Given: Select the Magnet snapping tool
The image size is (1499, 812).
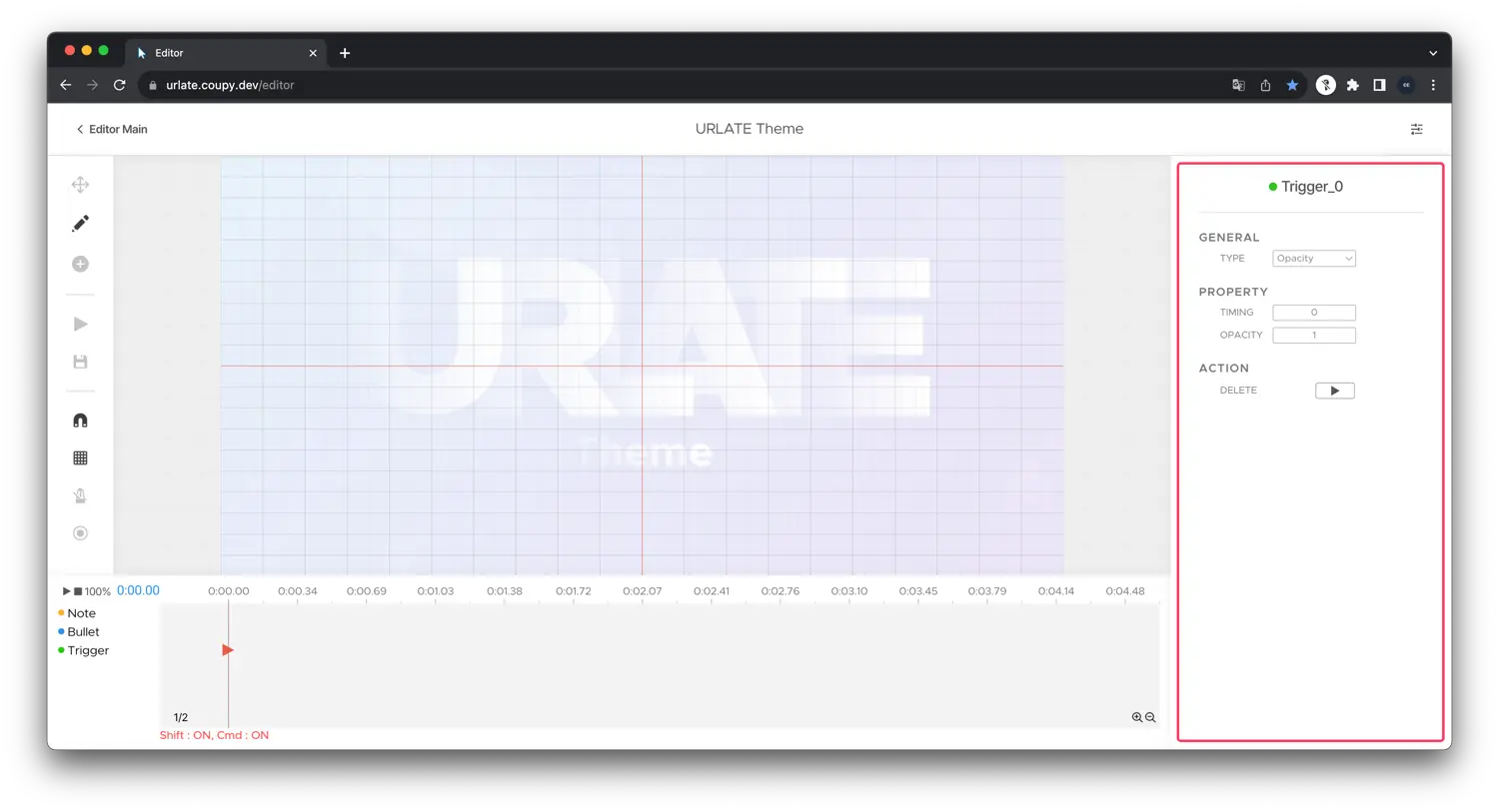Looking at the screenshot, I should pos(80,419).
